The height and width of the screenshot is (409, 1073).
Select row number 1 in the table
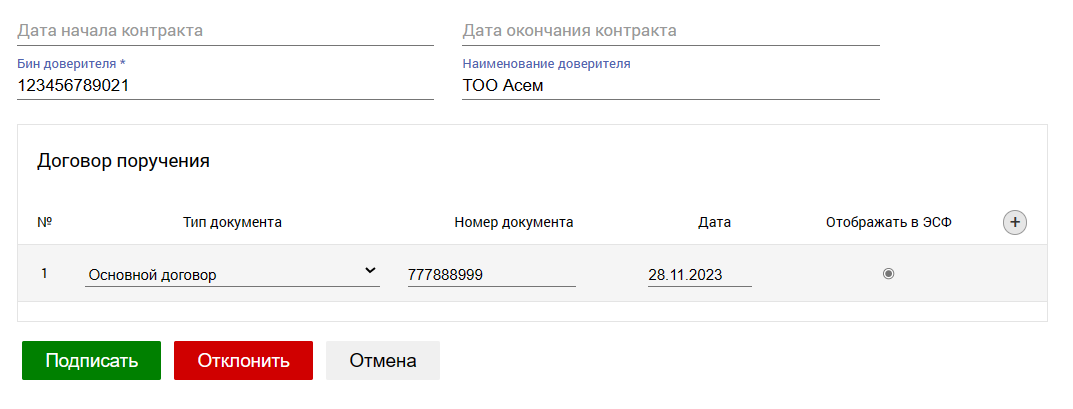44,274
